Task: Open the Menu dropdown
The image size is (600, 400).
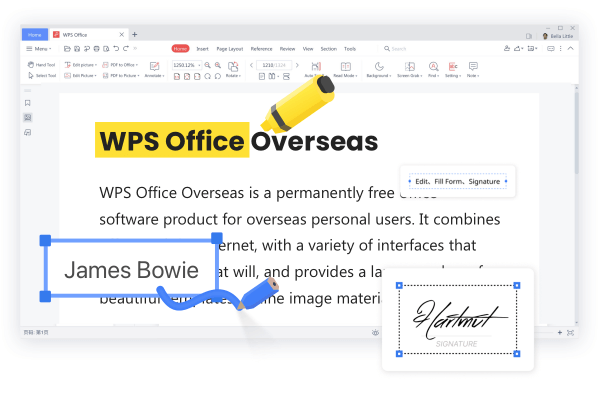Action: coord(39,49)
